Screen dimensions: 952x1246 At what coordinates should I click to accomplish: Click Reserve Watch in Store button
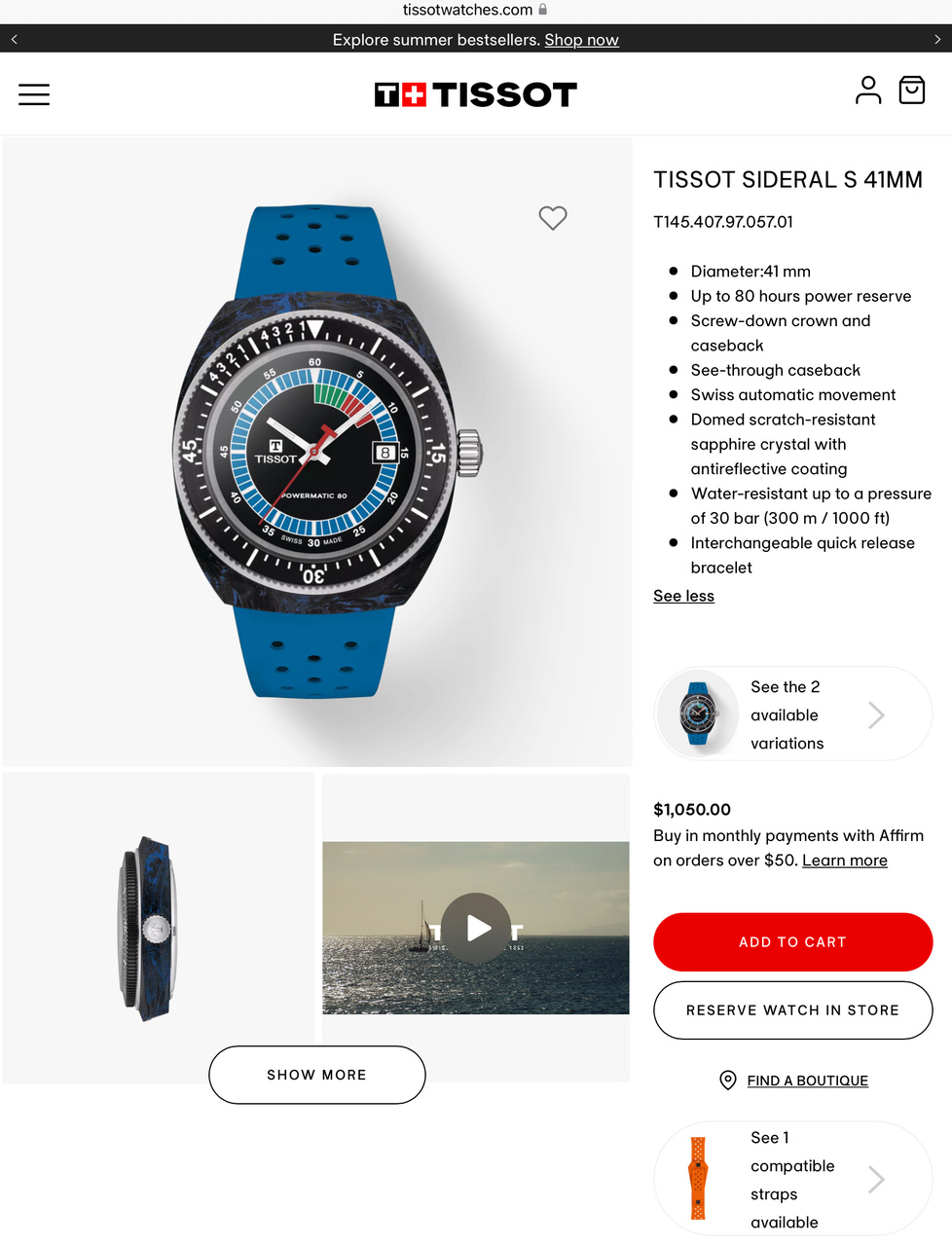[x=793, y=1010]
